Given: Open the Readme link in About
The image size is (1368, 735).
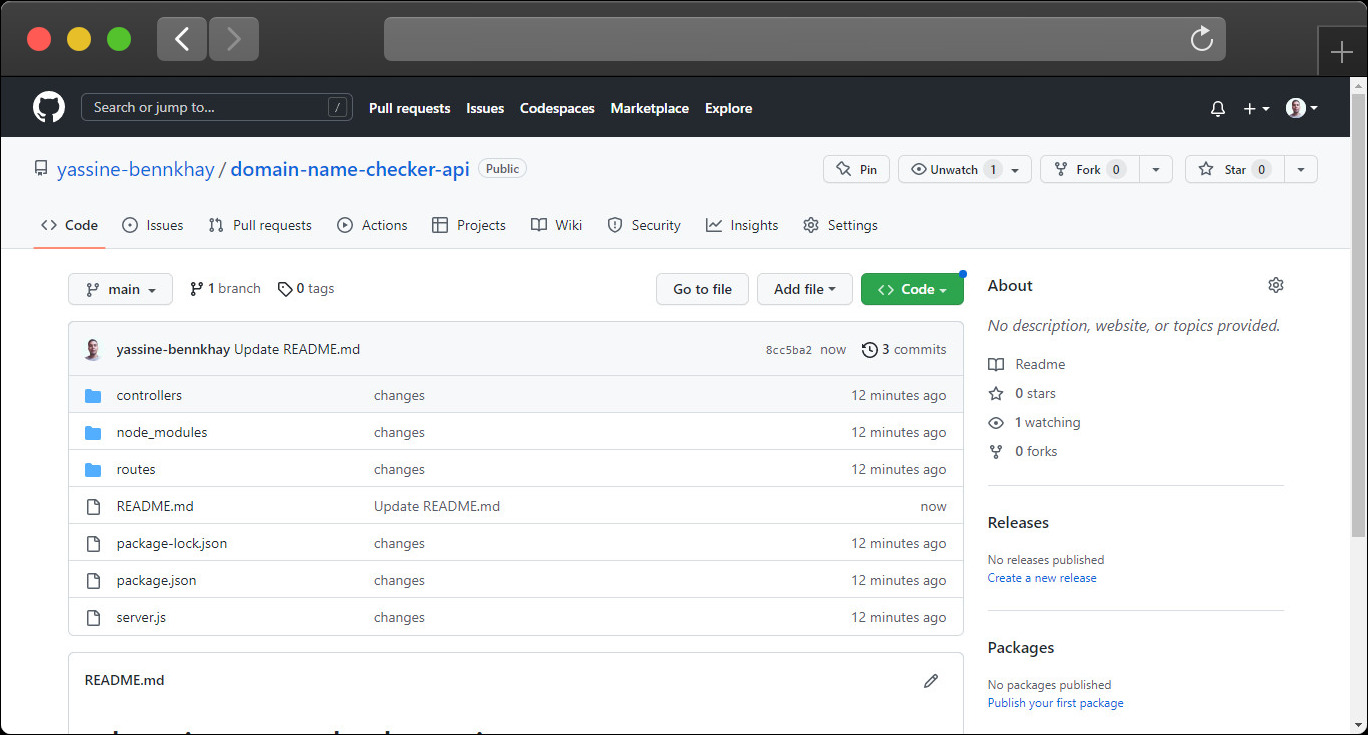Looking at the screenshot, I should pyautogui.click(x=1027, y=364).
